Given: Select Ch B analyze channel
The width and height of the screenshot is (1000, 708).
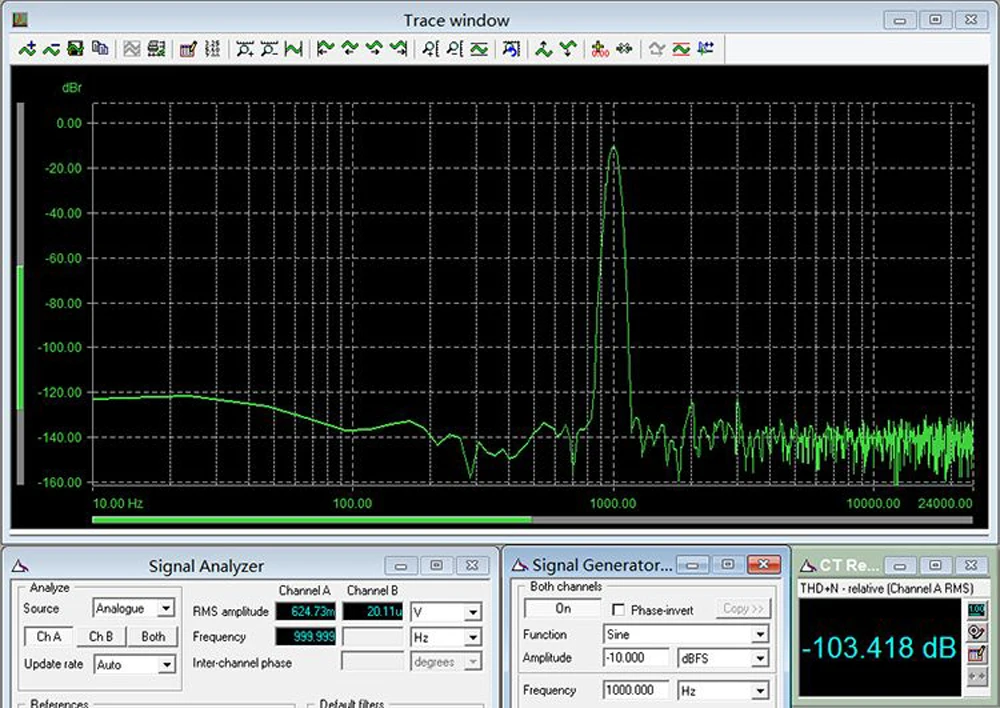Looking at the screenshot, I should 101,636.
